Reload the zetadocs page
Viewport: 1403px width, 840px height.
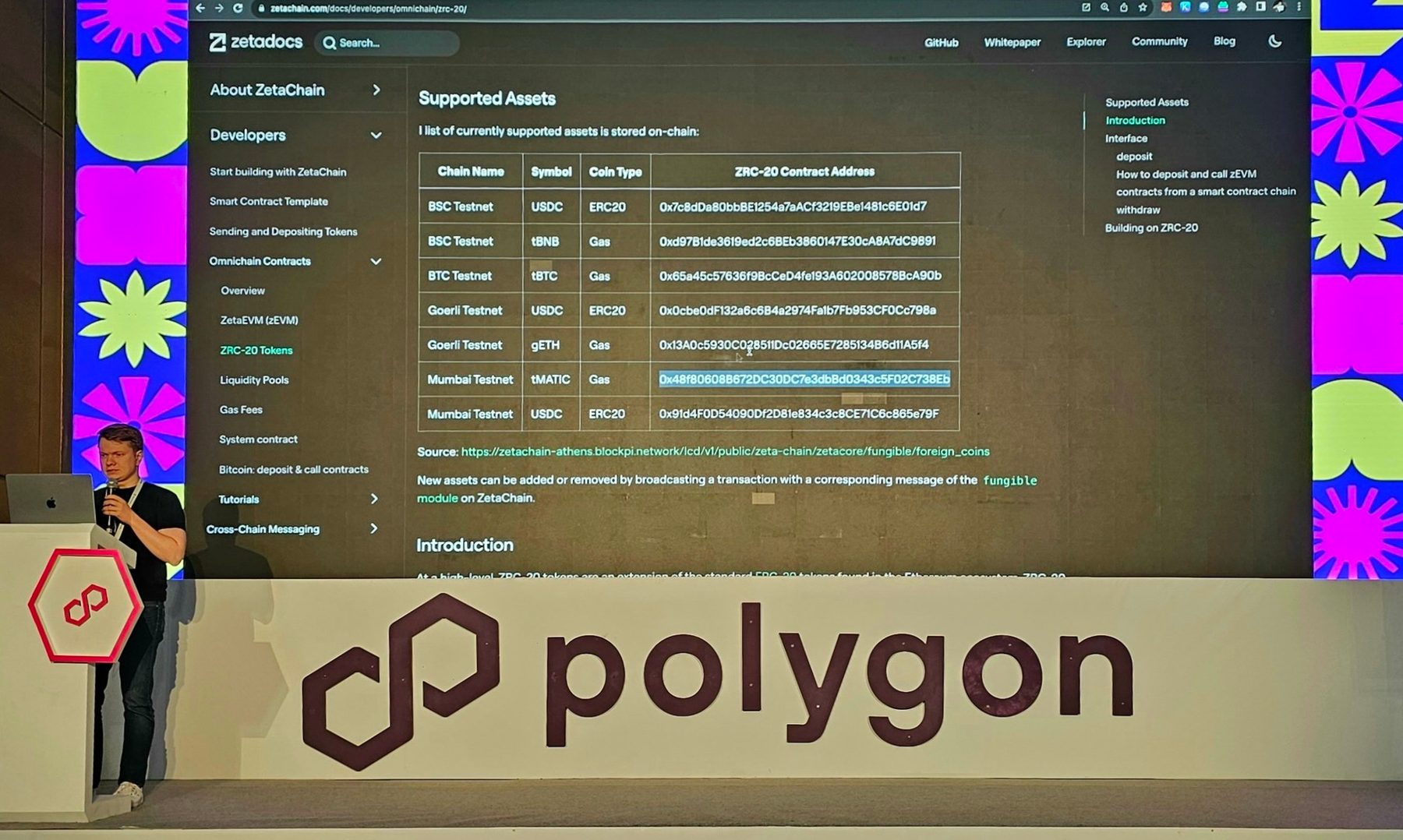click(x=238, y=9)
